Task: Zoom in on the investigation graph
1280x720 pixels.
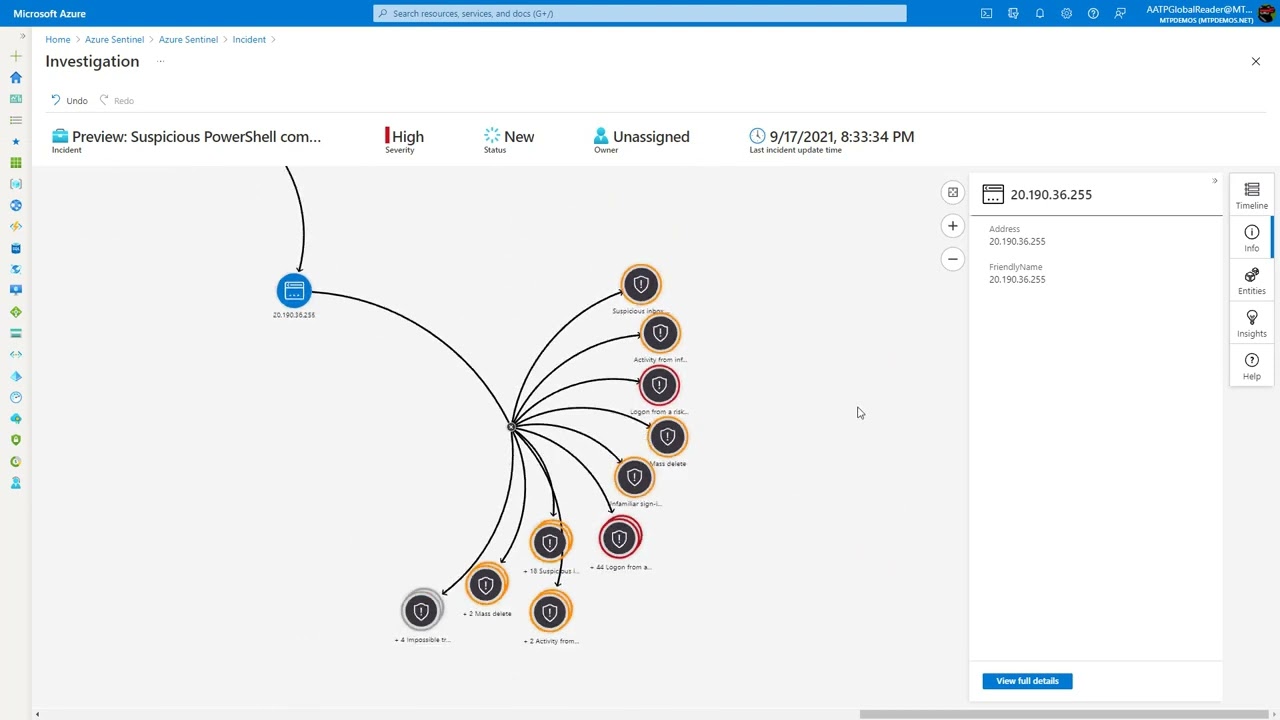Action: coord(953,226)
